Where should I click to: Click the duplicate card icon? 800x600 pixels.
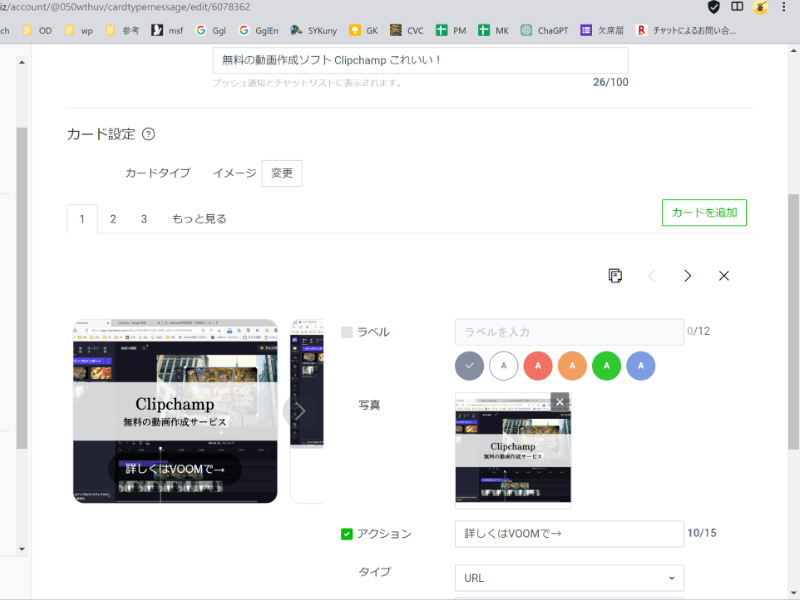[x=616, y=276]
